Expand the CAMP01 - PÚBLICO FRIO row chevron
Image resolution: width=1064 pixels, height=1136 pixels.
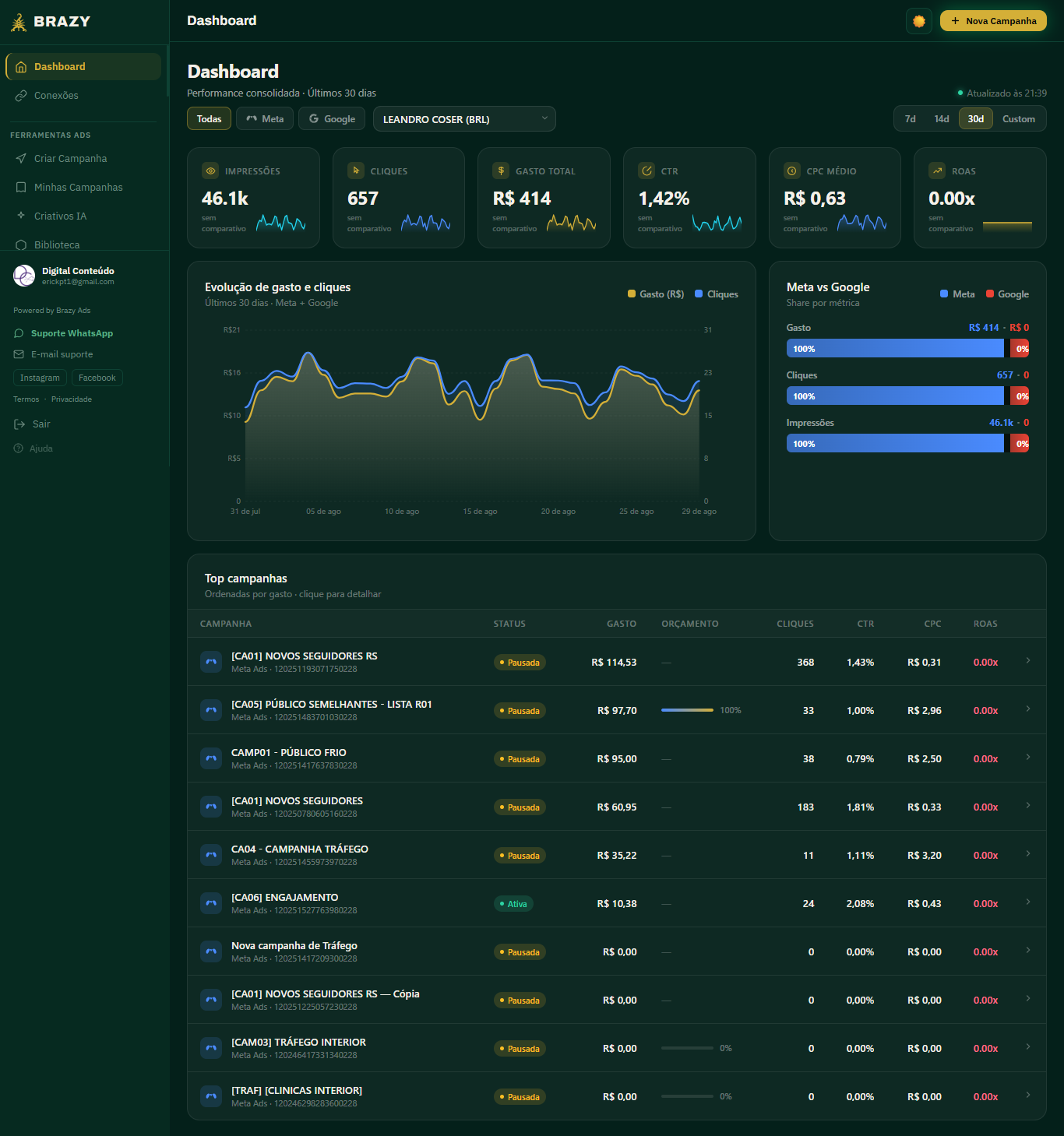(1028, 758)
